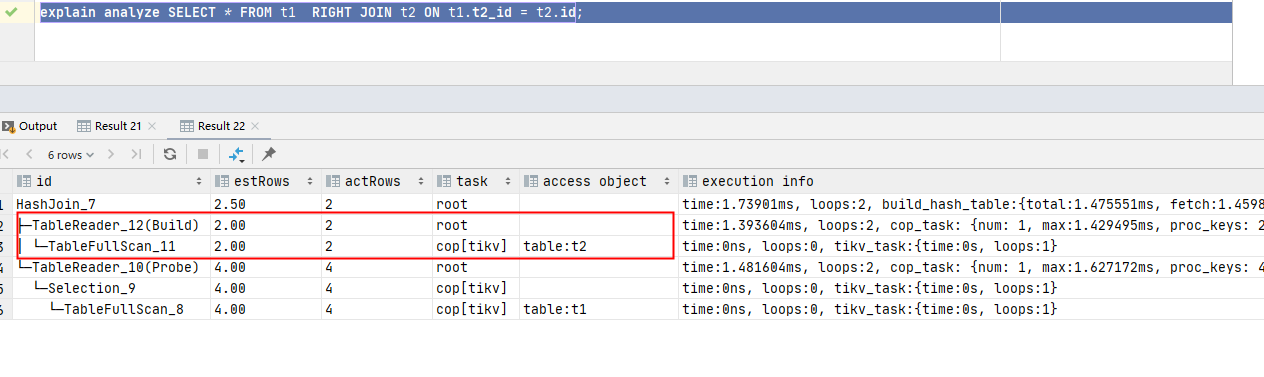1264x377 pixels.
Task: Close the Result 22 tab
Action: click(x=254, y=126)
